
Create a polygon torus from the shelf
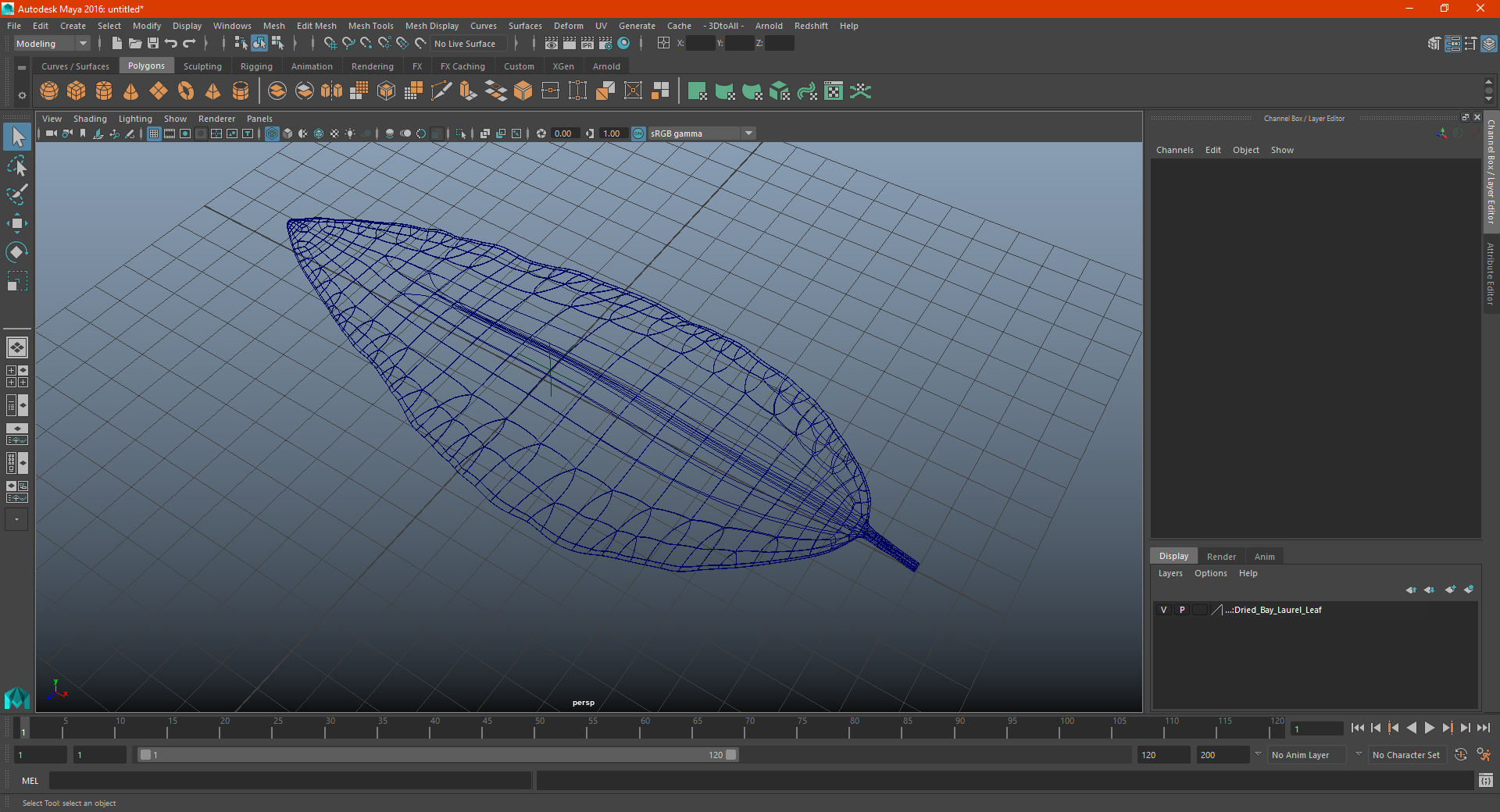click(186, 91)
